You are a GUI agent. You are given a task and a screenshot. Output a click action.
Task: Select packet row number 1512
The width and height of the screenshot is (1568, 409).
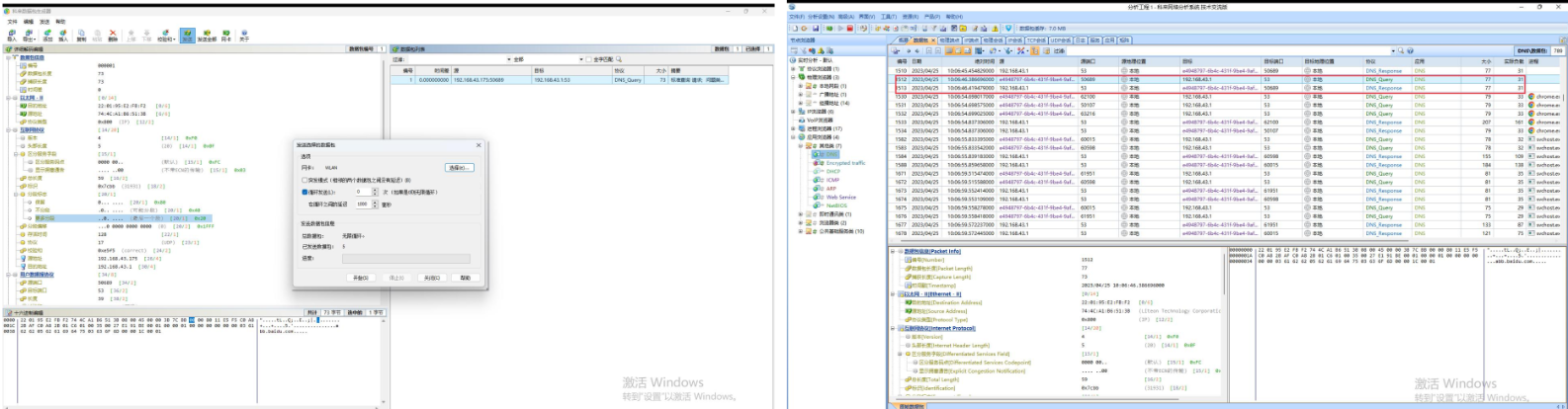click(901, 79)
